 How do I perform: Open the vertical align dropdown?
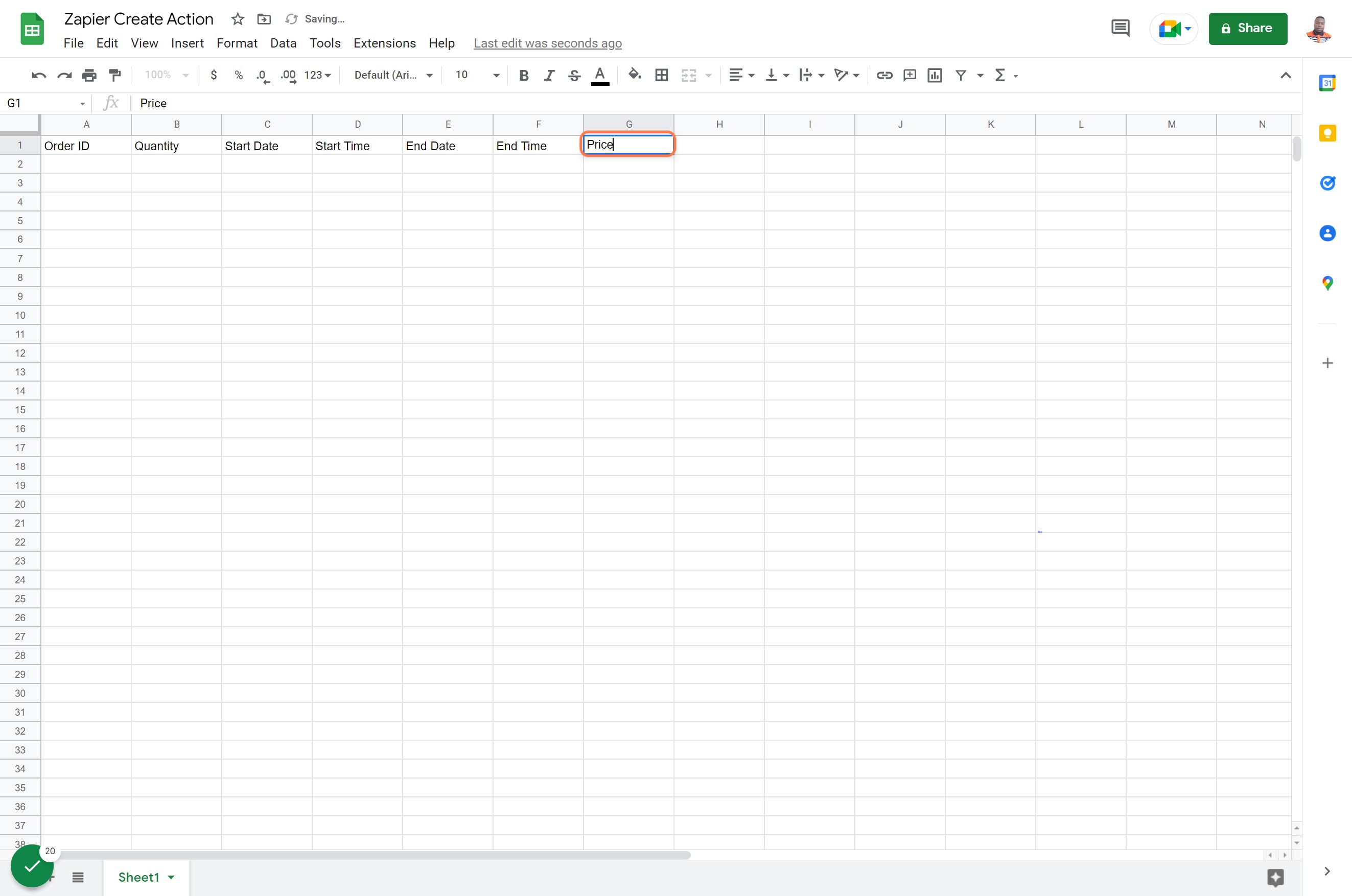point(777,75)
